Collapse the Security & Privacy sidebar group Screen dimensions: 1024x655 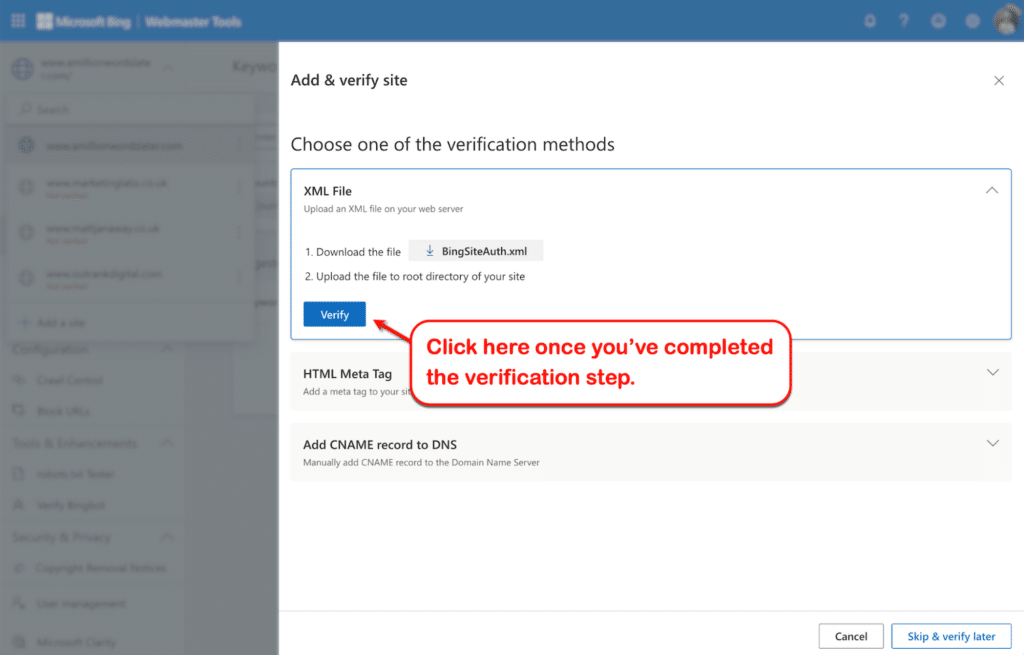(166, 537)
